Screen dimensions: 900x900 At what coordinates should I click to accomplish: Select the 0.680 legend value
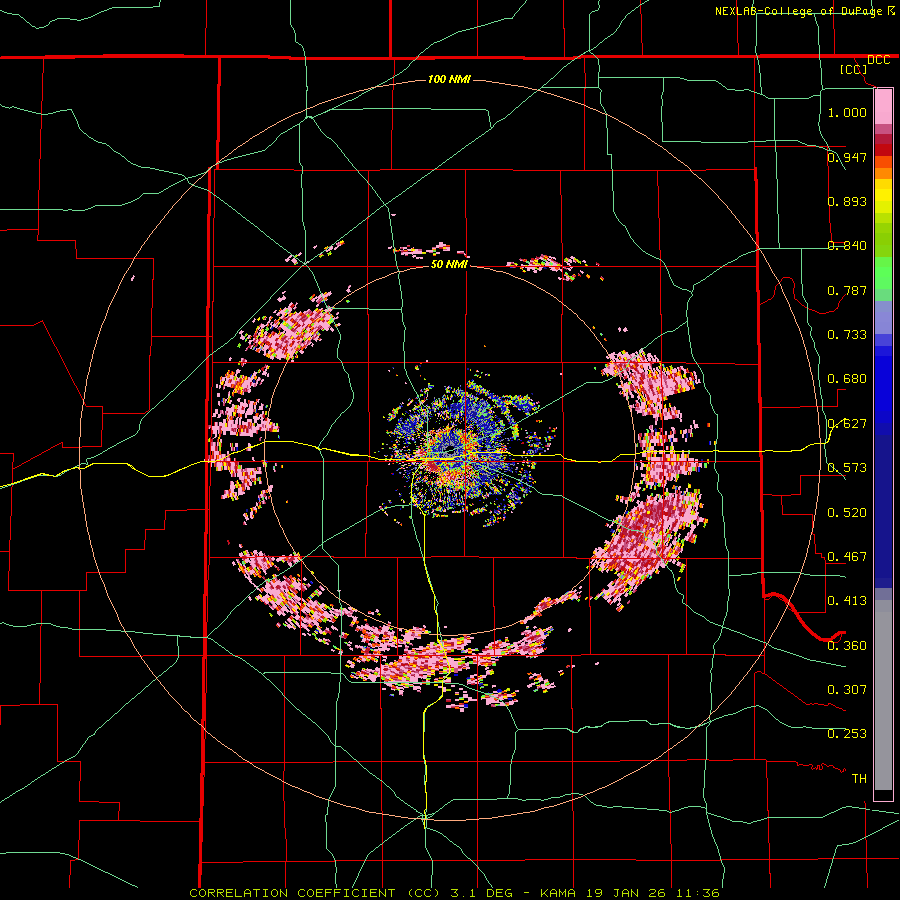[847, 378]
